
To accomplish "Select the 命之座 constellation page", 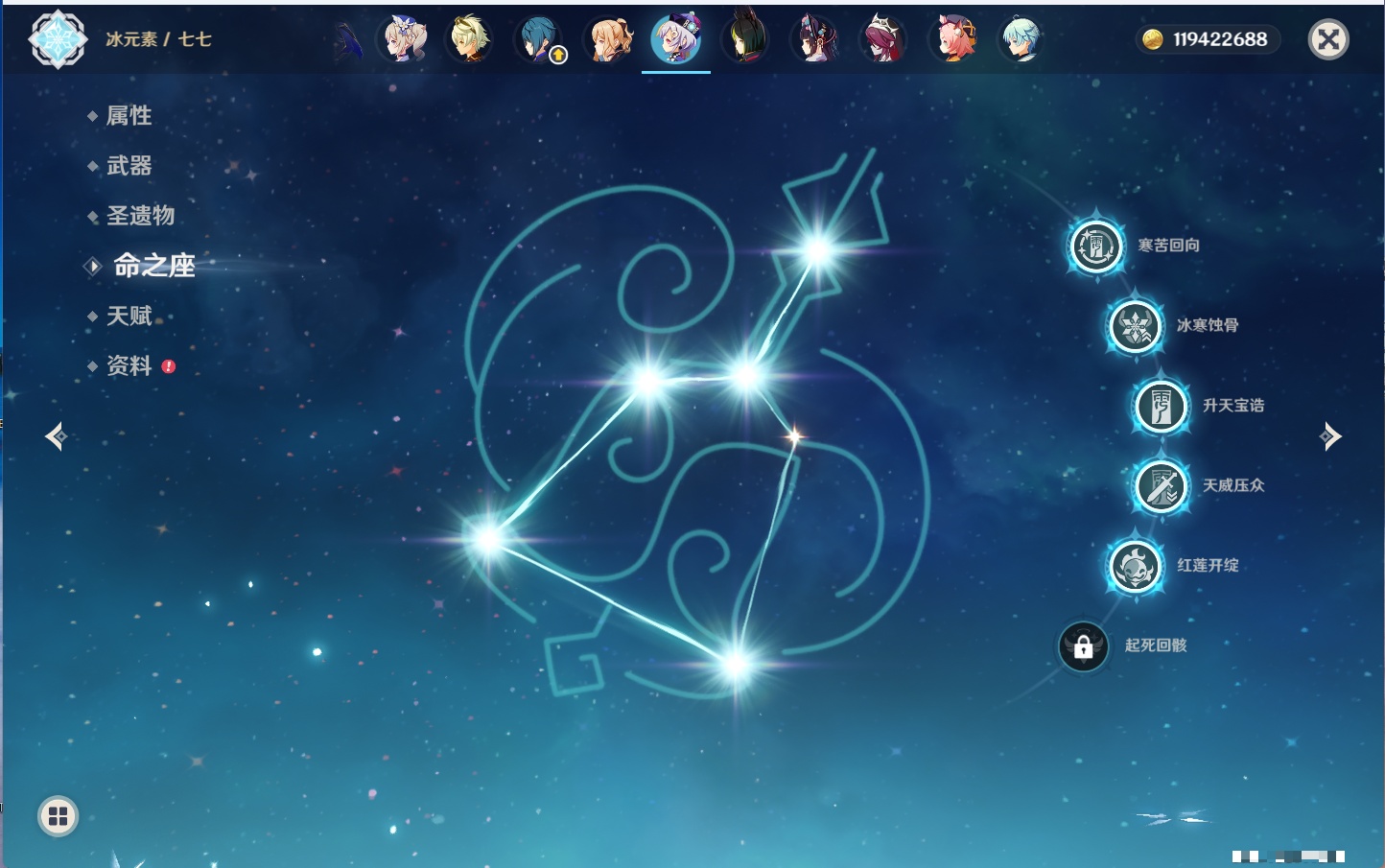I will [153, 266].
